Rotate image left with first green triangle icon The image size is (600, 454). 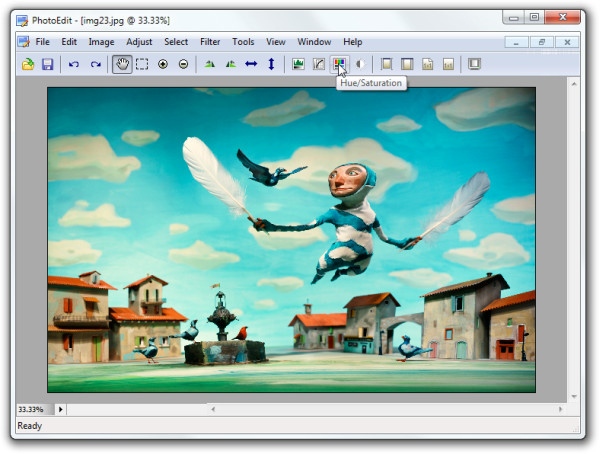(x=210, y=64)
